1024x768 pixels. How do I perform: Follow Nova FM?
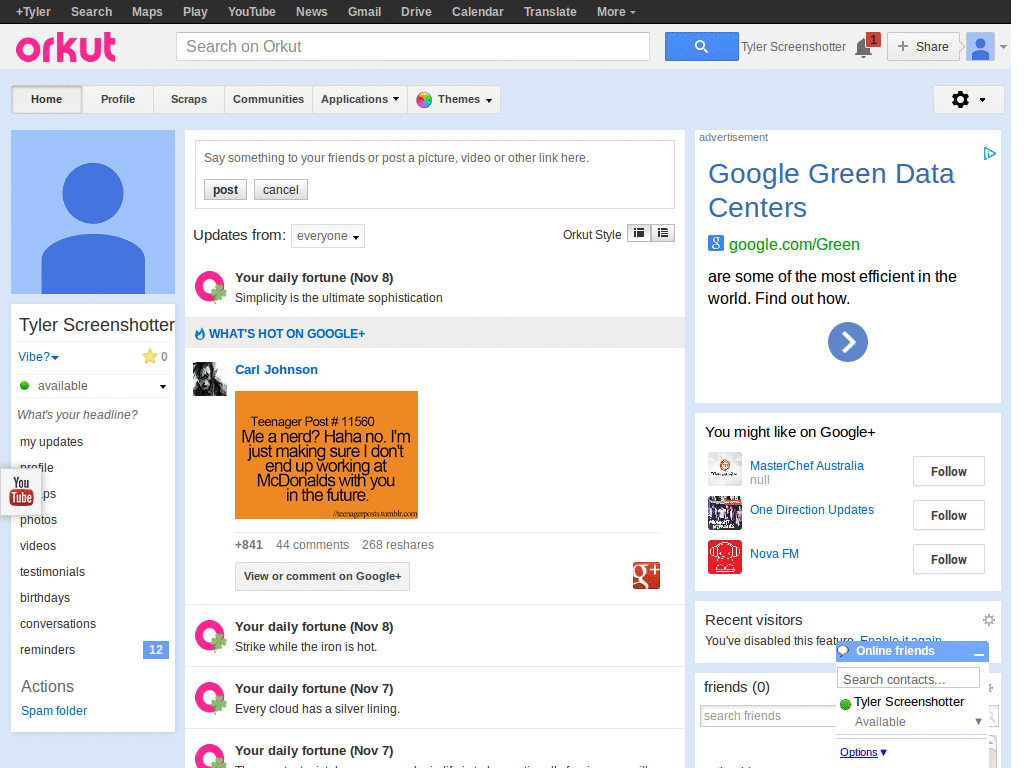click(x=948, y=559)
